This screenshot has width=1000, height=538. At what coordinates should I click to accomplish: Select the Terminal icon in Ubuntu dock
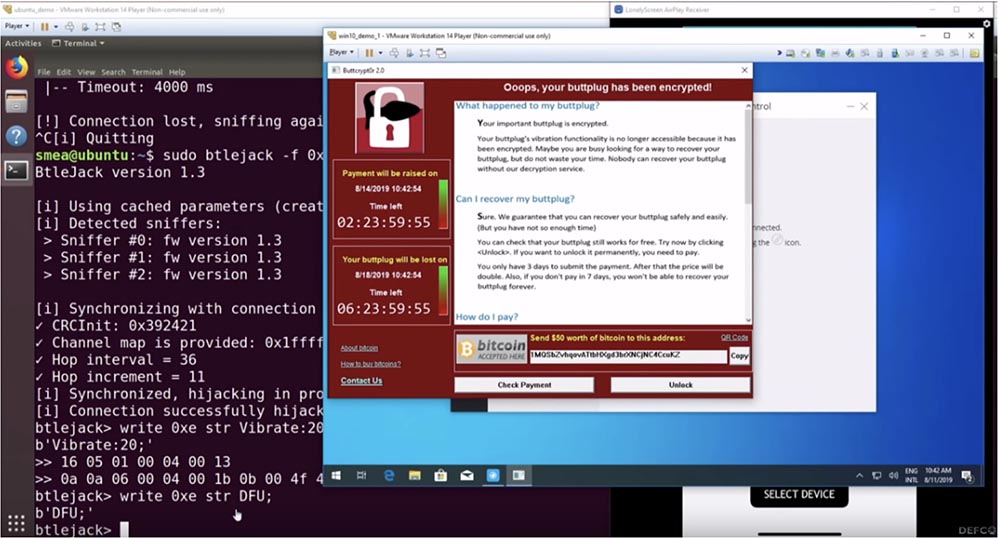coord(17,170)
